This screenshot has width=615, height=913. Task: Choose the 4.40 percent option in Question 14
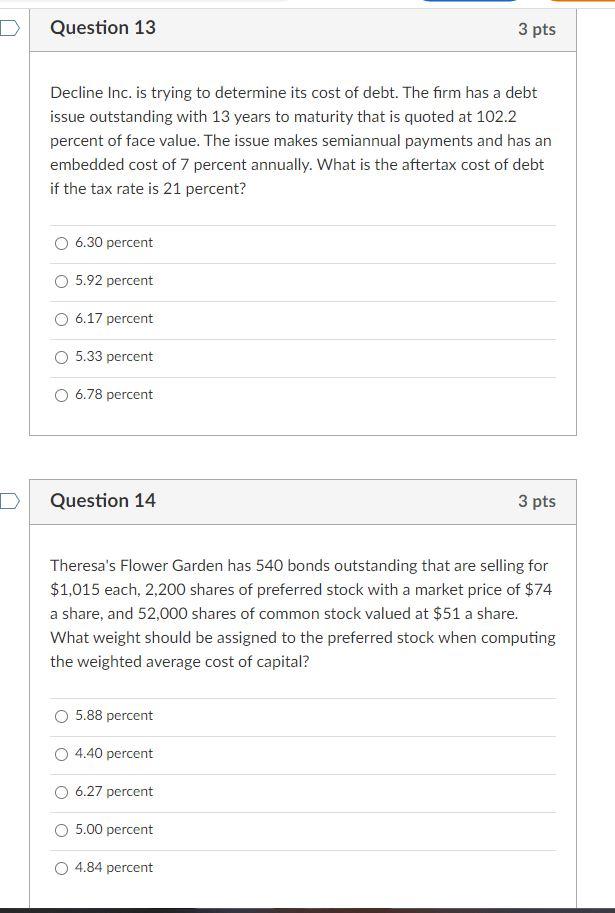click(59, 753)
